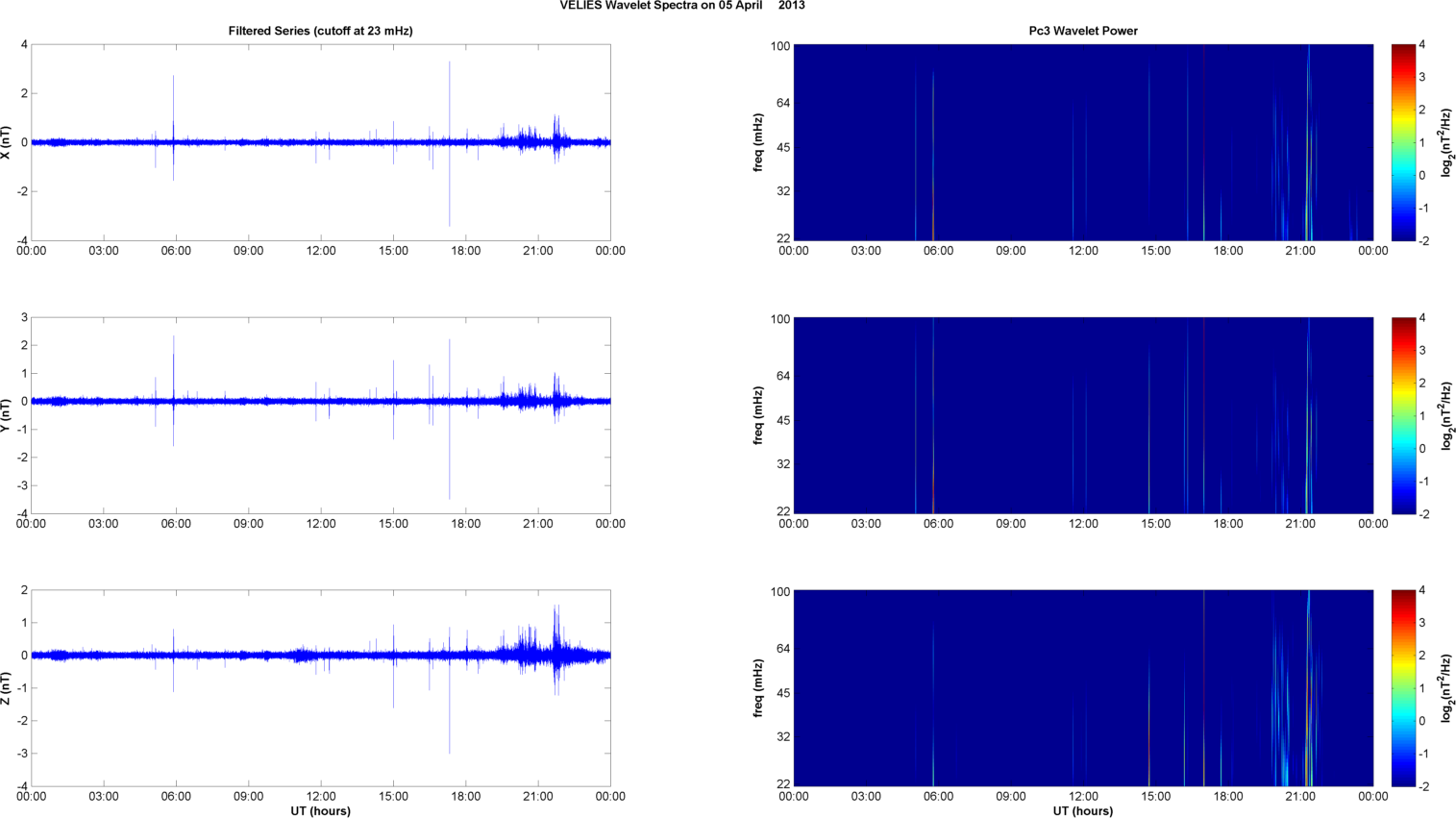Viewport: 1456px width, 818px height.
Task: Click bright streak near 21:20 in bottom spectrogram
Action: click(x=1308, y=688)
